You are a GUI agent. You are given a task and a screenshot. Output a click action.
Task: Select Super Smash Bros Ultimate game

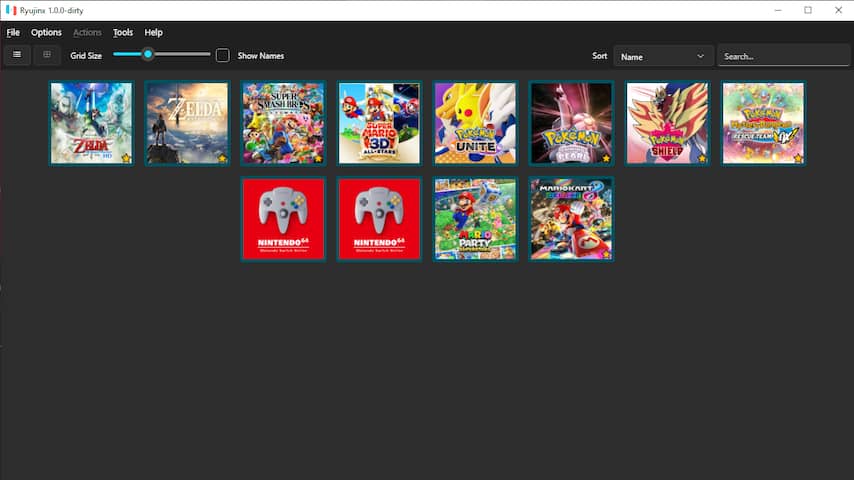tap(283, 123)
